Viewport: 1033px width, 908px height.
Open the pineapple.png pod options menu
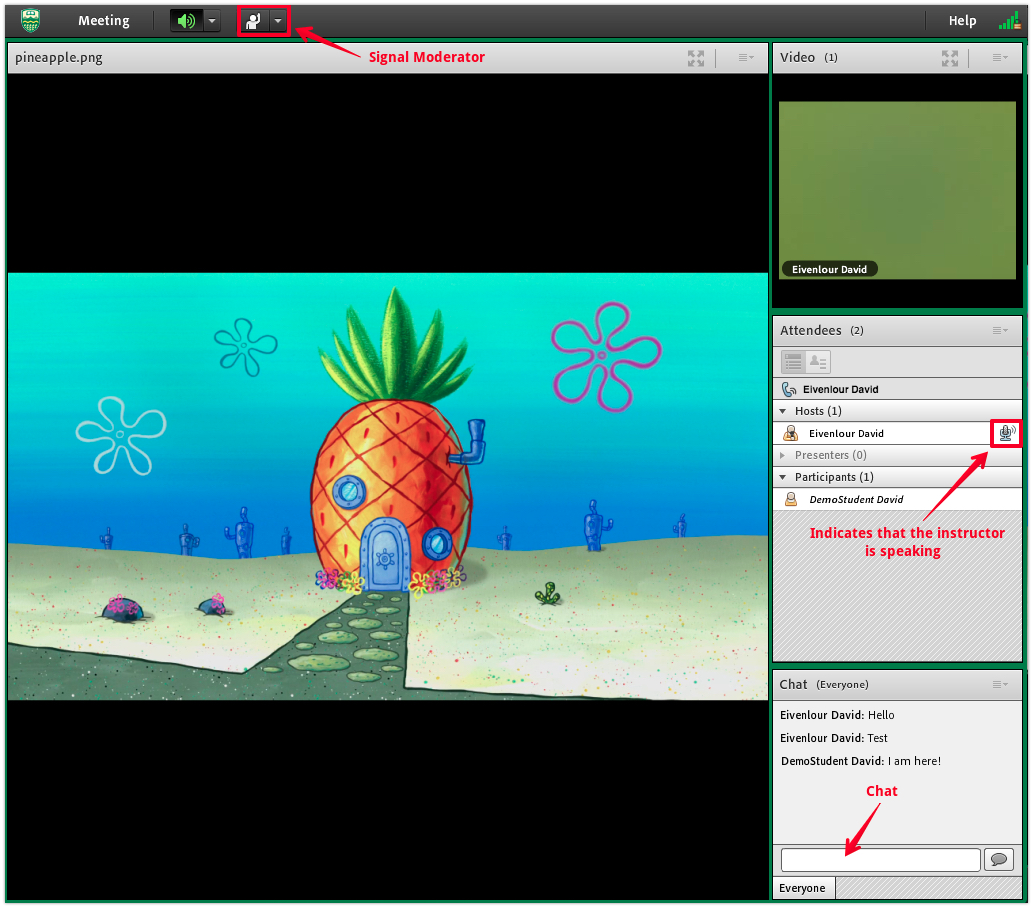pos(746,58)
